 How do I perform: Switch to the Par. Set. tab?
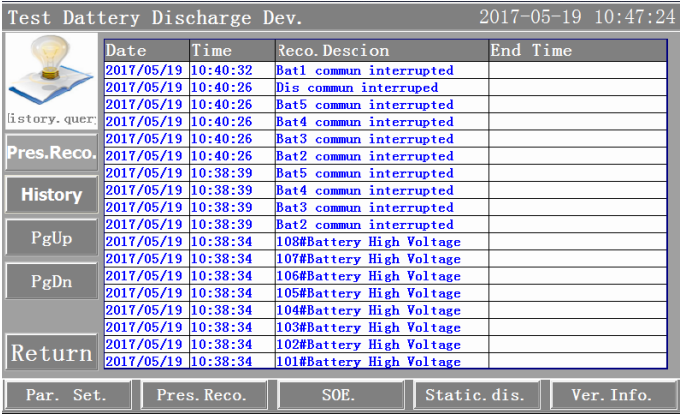point(67,395)
